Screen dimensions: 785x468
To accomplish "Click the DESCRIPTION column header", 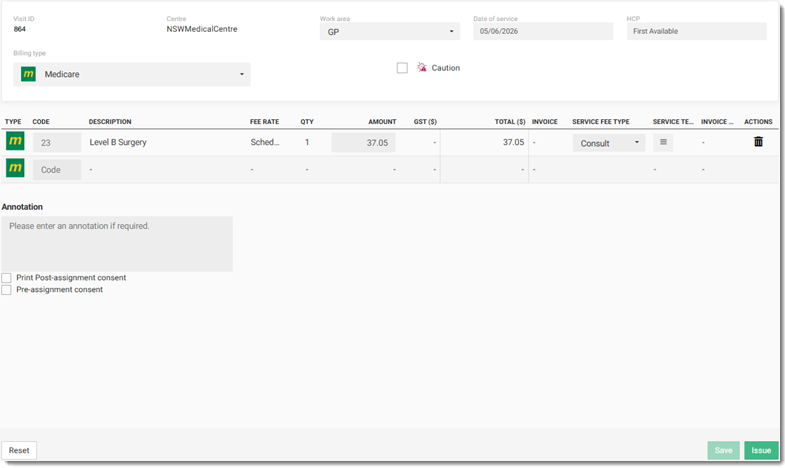I will [x=110, y=122].
